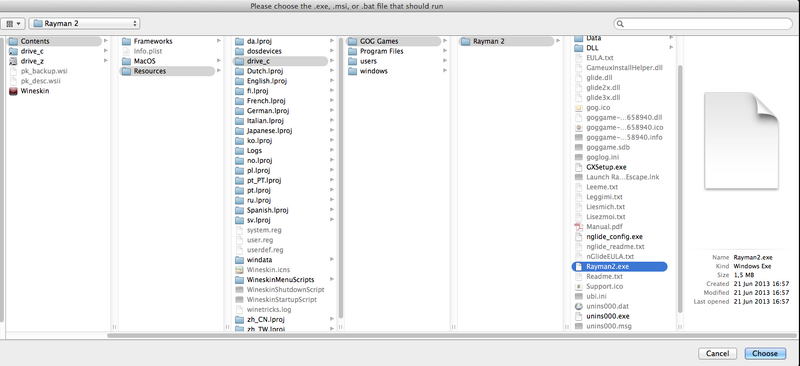The width and height of the screenshot is (800, 366).
Task: Click the Rayman2.exe file icon
Action: point(579,266)
